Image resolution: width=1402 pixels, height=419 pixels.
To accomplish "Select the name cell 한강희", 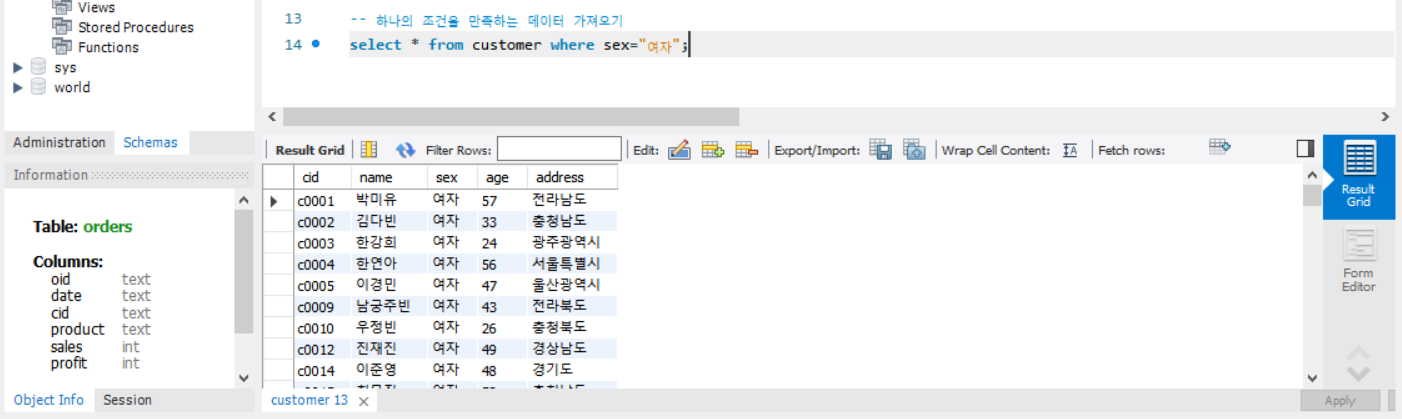I will coord(388,243).
